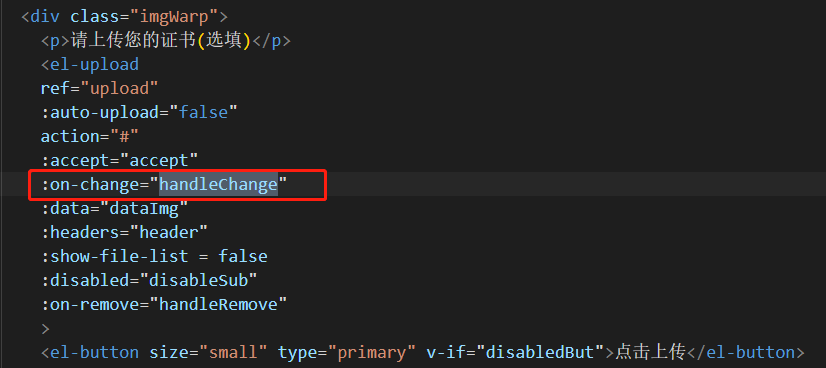Click the :accept="accept" line
826x368 pixels.
pyautogui.click(x=119, y=161)
